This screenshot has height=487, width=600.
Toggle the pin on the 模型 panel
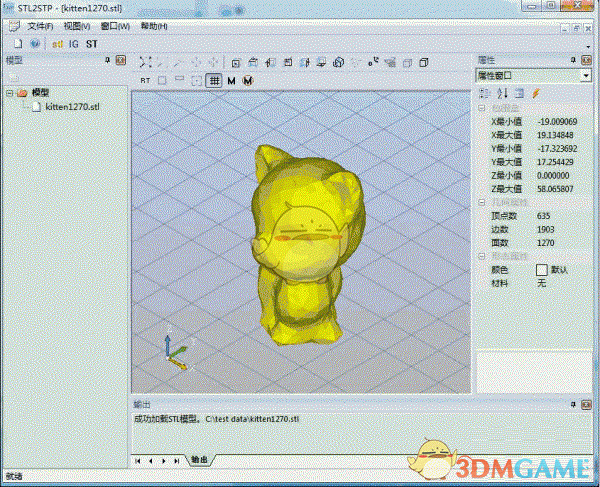click(x=108, y=61)
